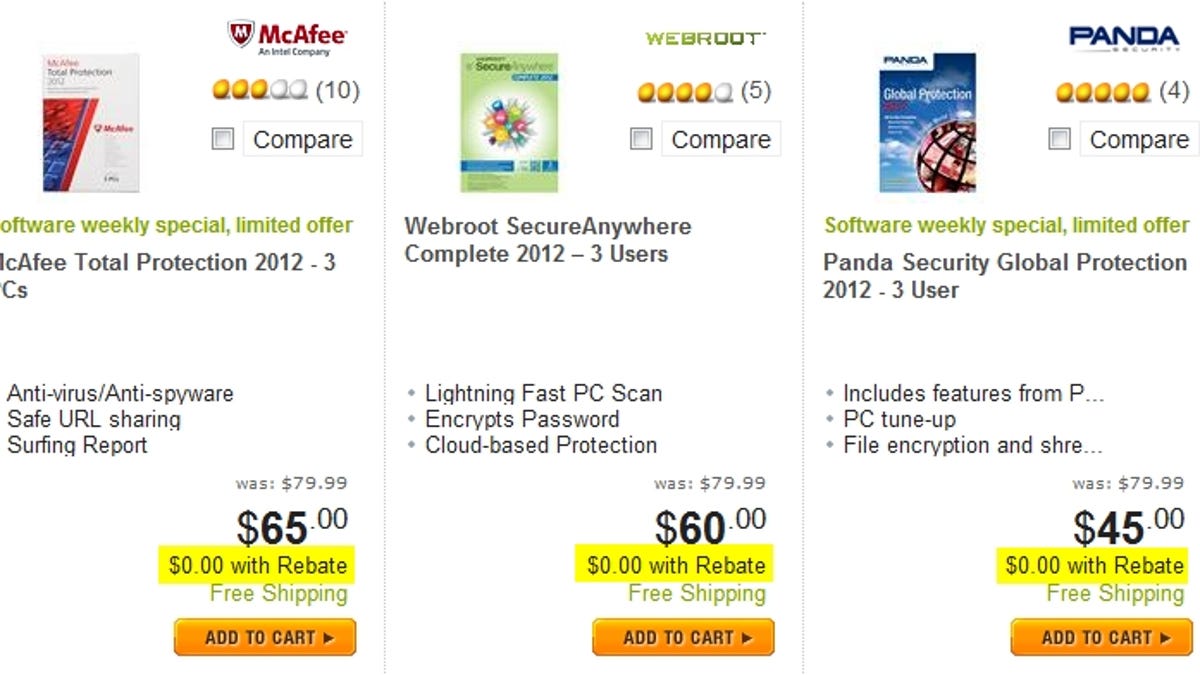
Task: Click McAfee Total Protection 2012 title link
Action: click(x=167, y=264)
